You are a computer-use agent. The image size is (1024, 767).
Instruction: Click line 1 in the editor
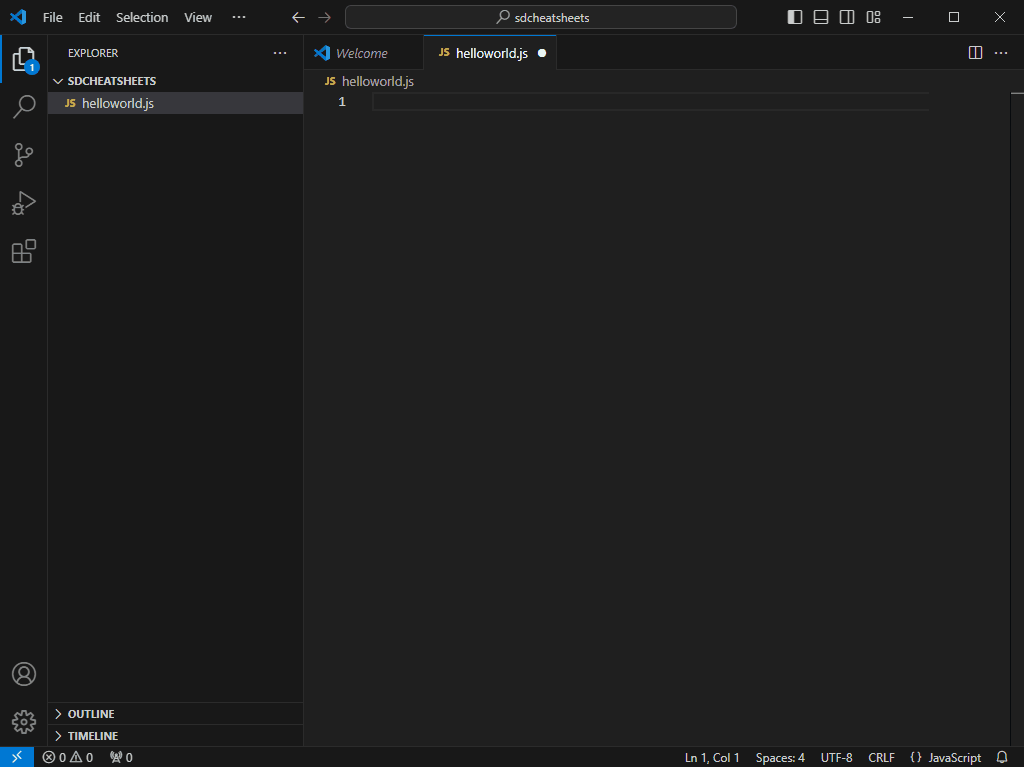[650, 101]
